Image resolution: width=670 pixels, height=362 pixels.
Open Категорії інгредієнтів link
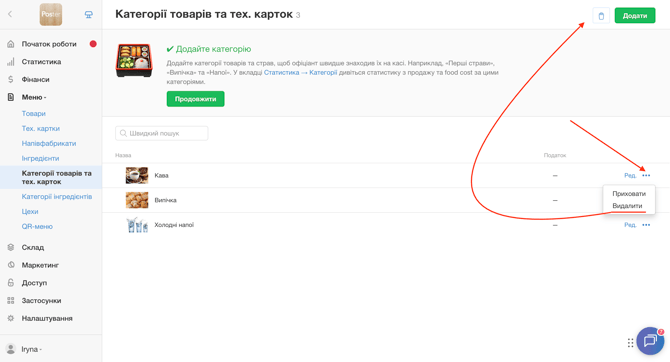tap(57, 197)
